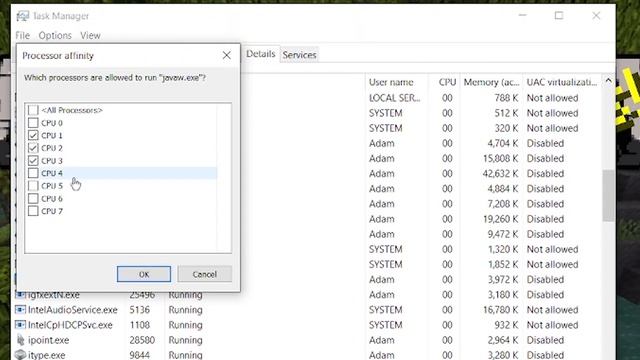Open the File menu
The image size is (640, 360).
22,36
